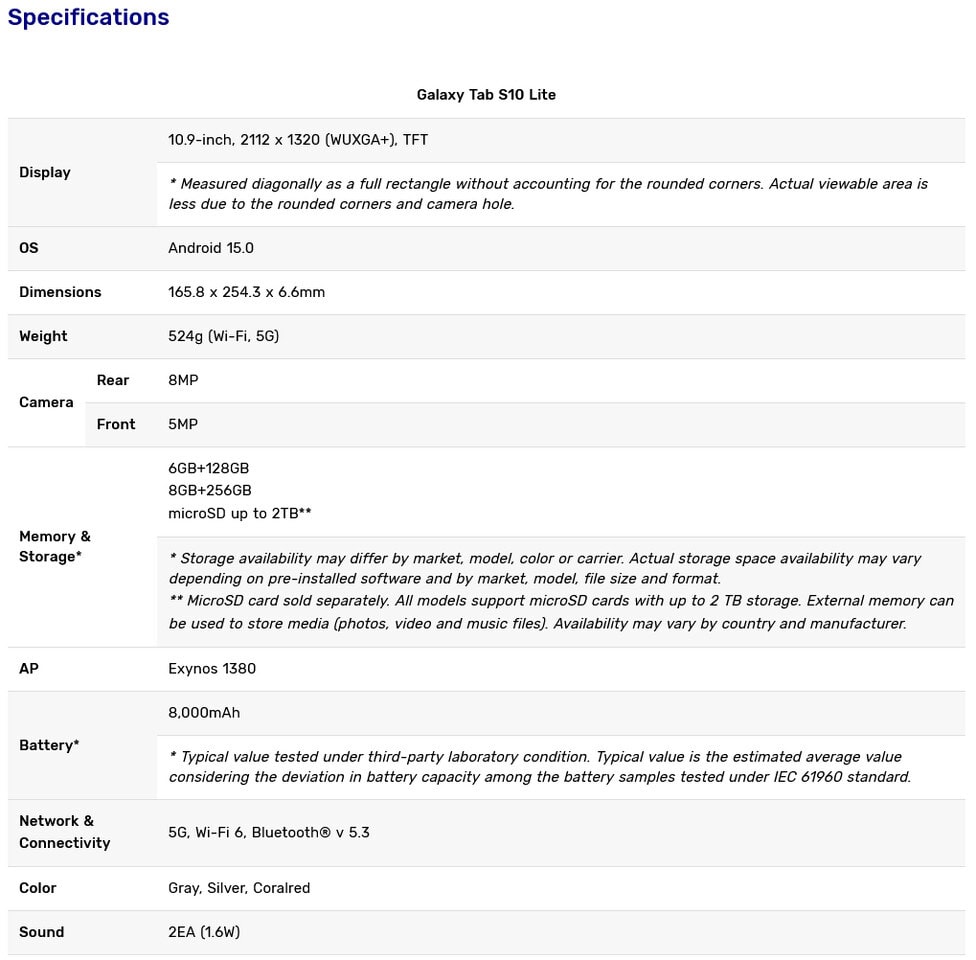Click the Android 15.0 OS value
This screenshot has height=960, width=976.
(x=211, y=248)
